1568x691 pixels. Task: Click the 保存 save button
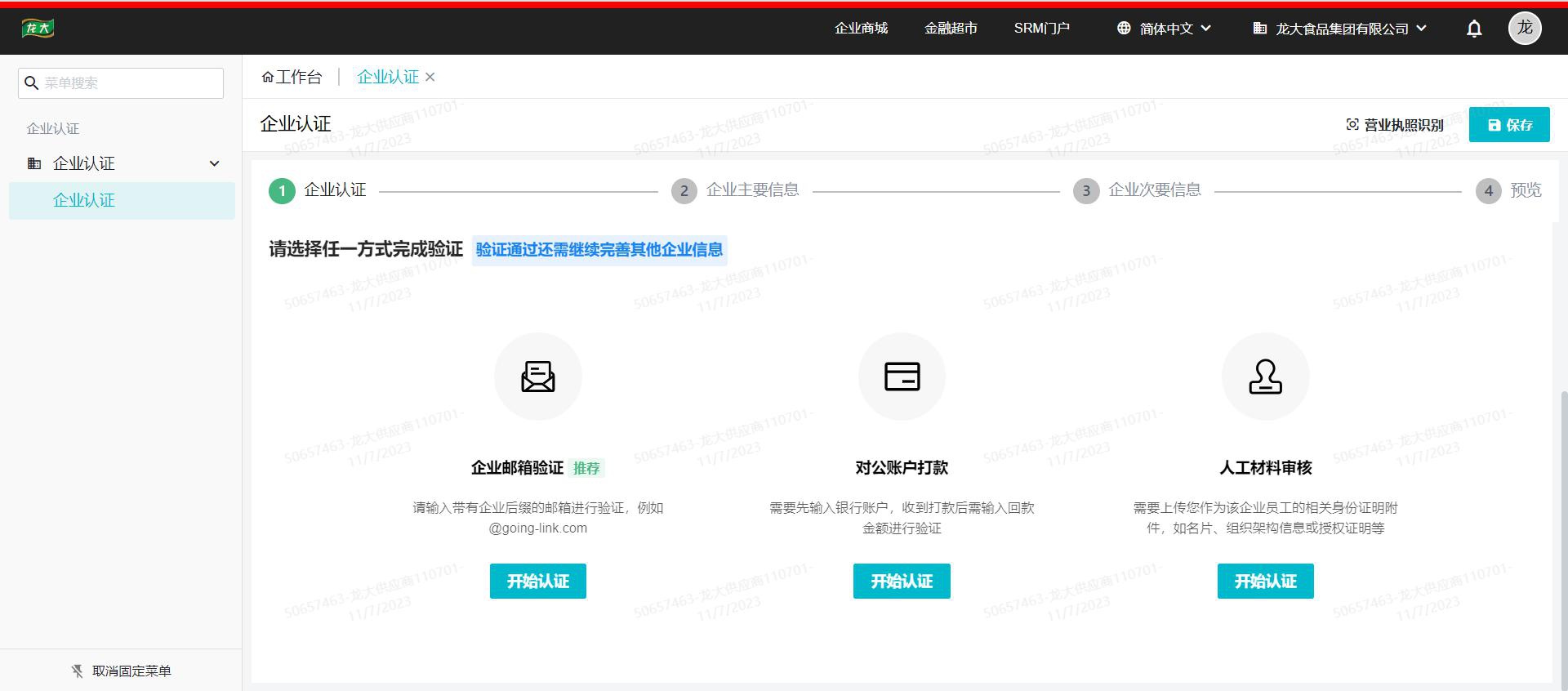pyautogui.click(x=1508, y=125)
